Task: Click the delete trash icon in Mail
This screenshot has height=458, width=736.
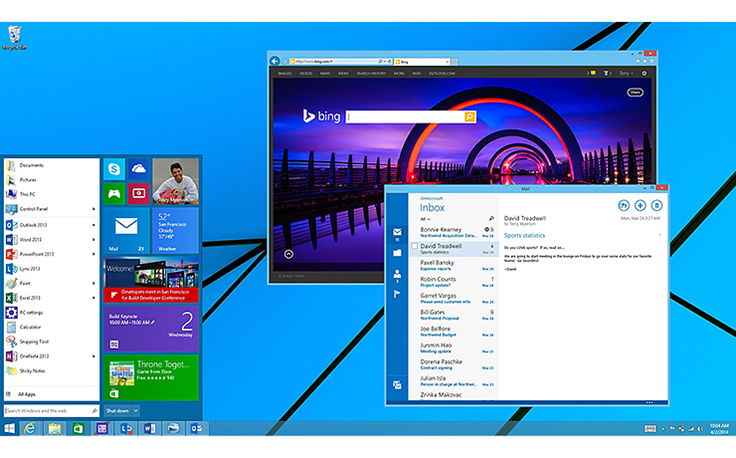Action: tap(656, 205)
